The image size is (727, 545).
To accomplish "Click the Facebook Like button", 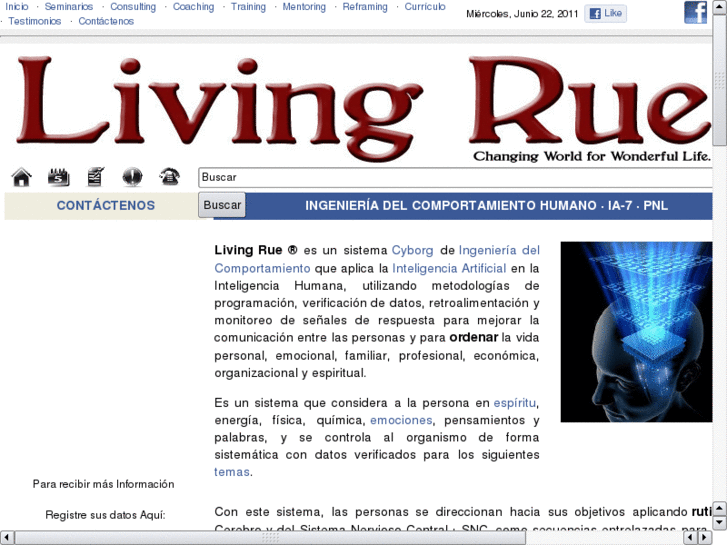I will coord(606,13).
